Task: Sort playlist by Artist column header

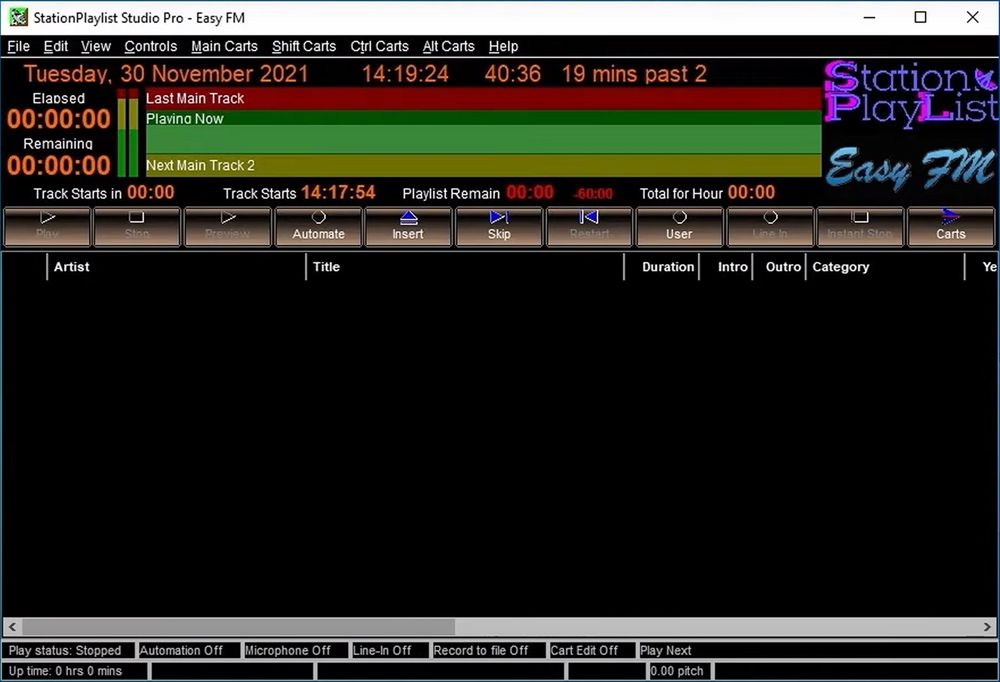Action: [x=177, y=267]
